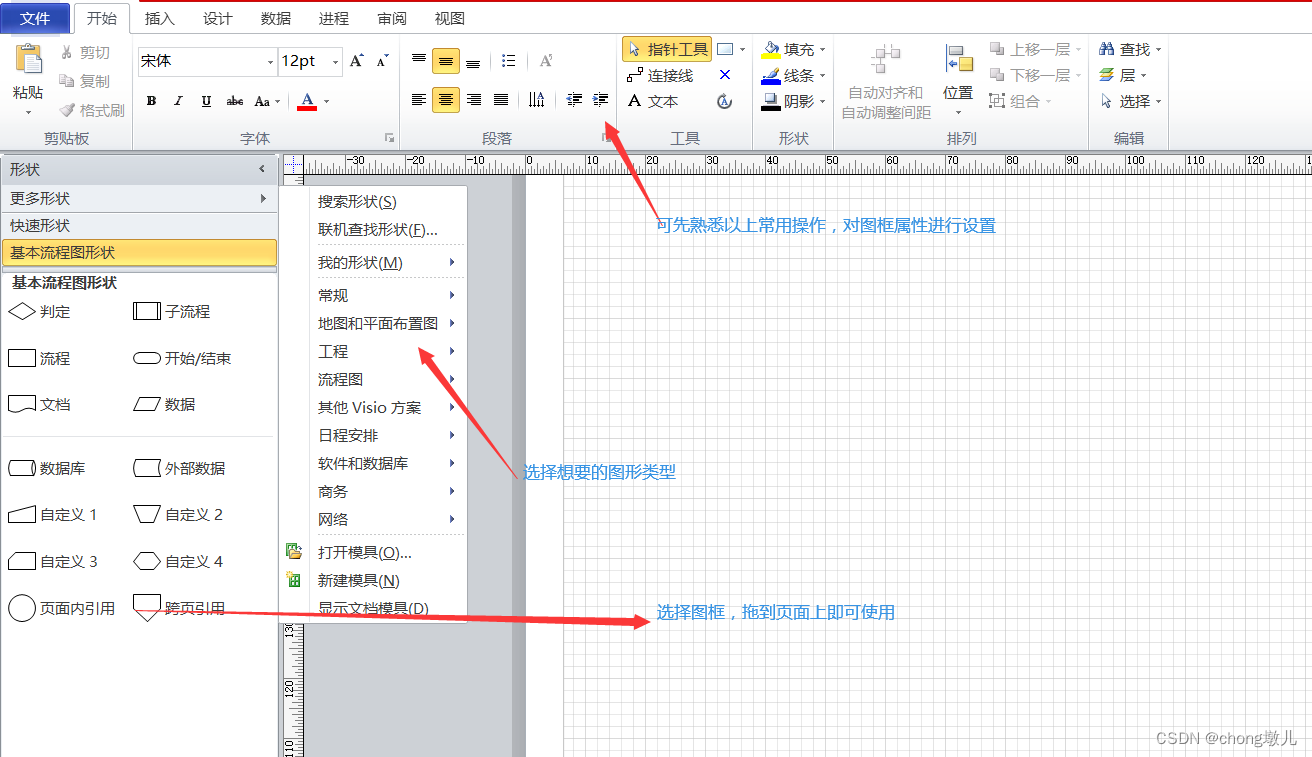Select the Connector (连接线) tool
The height and width of the screenshot is (757, 1312).
point(660,75)
